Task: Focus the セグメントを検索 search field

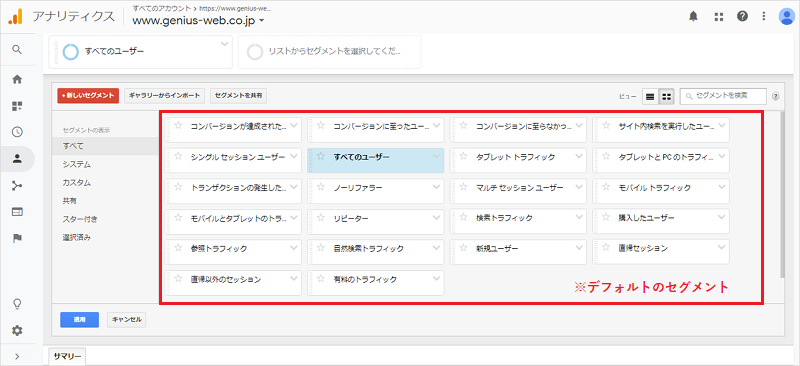Action: 723,96
